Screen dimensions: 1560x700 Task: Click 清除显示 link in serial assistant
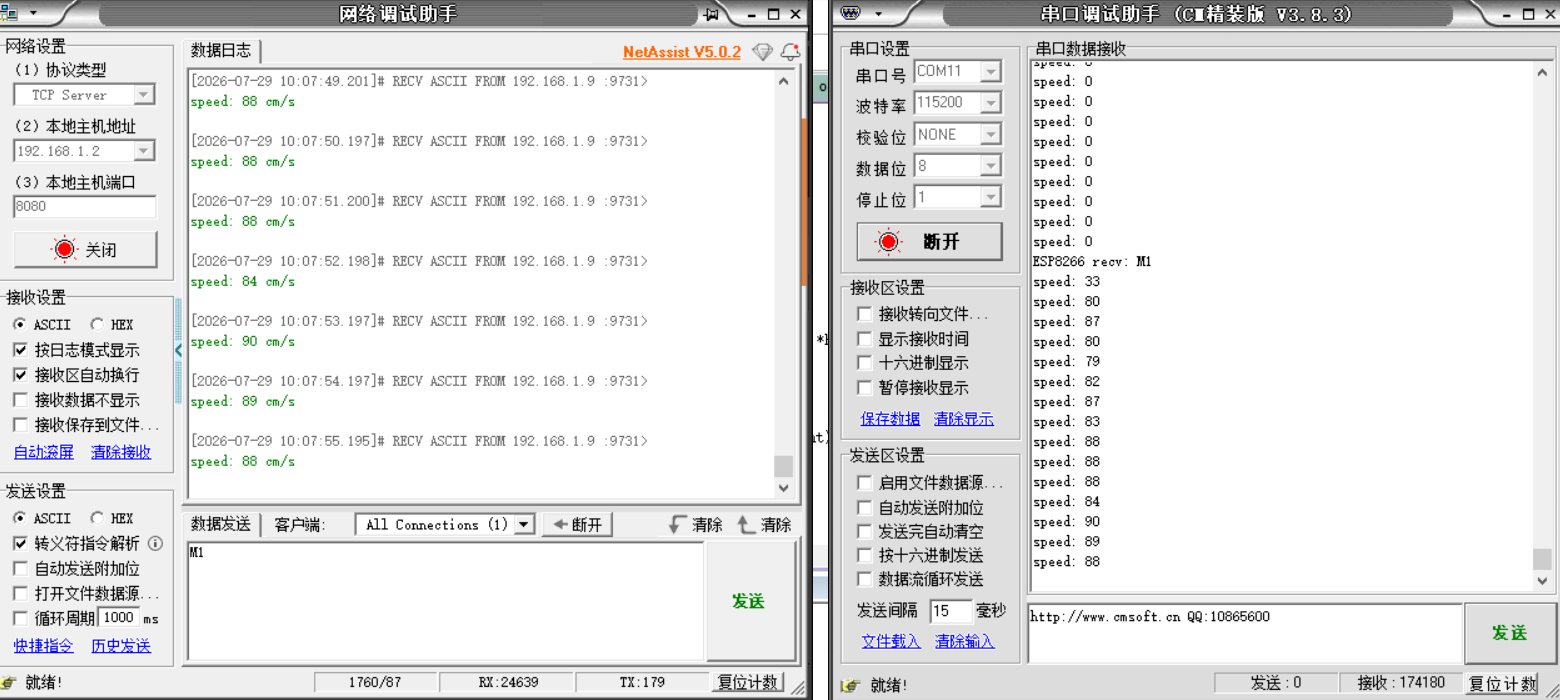click(x=964, y=419)
